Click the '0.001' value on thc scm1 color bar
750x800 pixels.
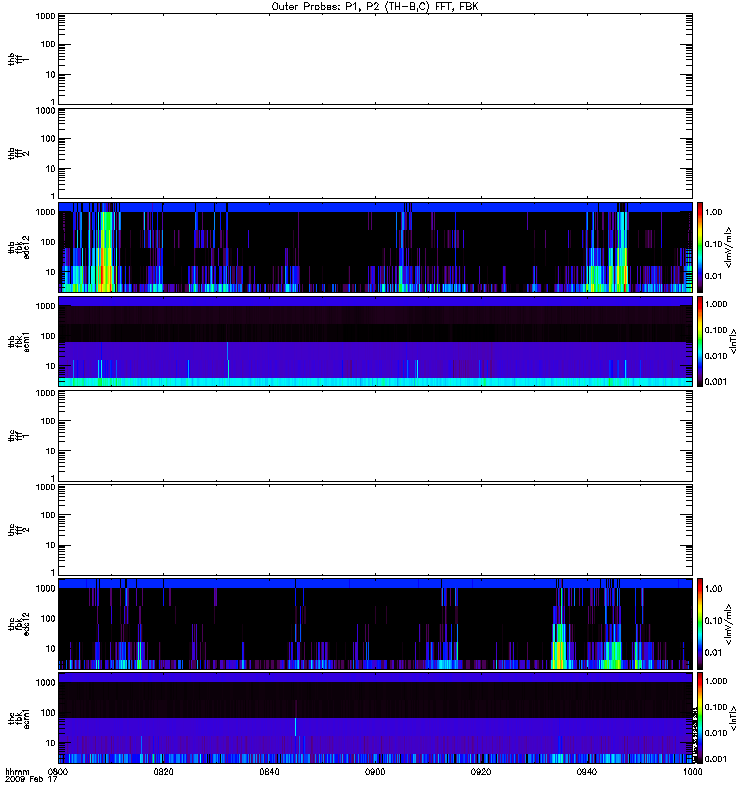click(x=716, y=759)
